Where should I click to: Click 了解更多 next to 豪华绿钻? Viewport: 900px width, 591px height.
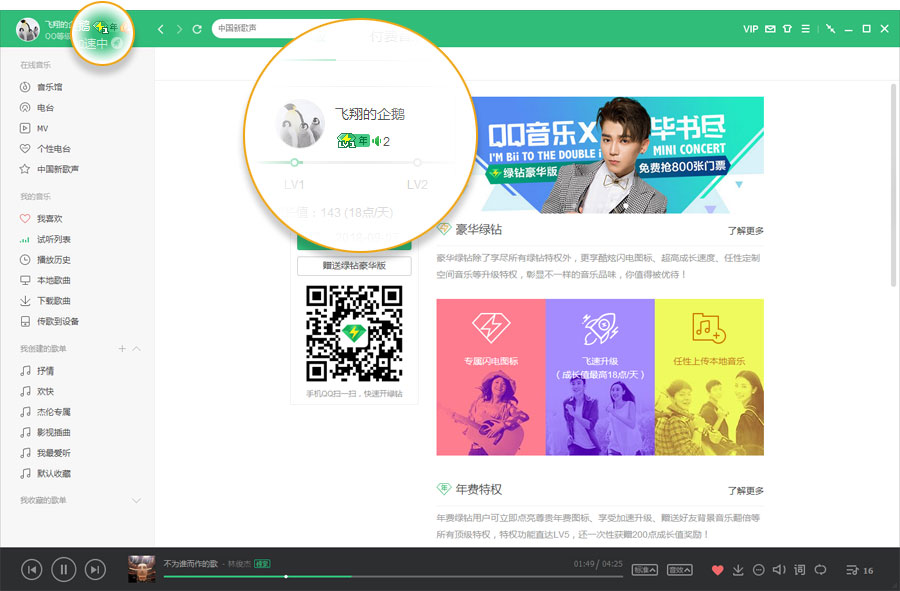745,231
